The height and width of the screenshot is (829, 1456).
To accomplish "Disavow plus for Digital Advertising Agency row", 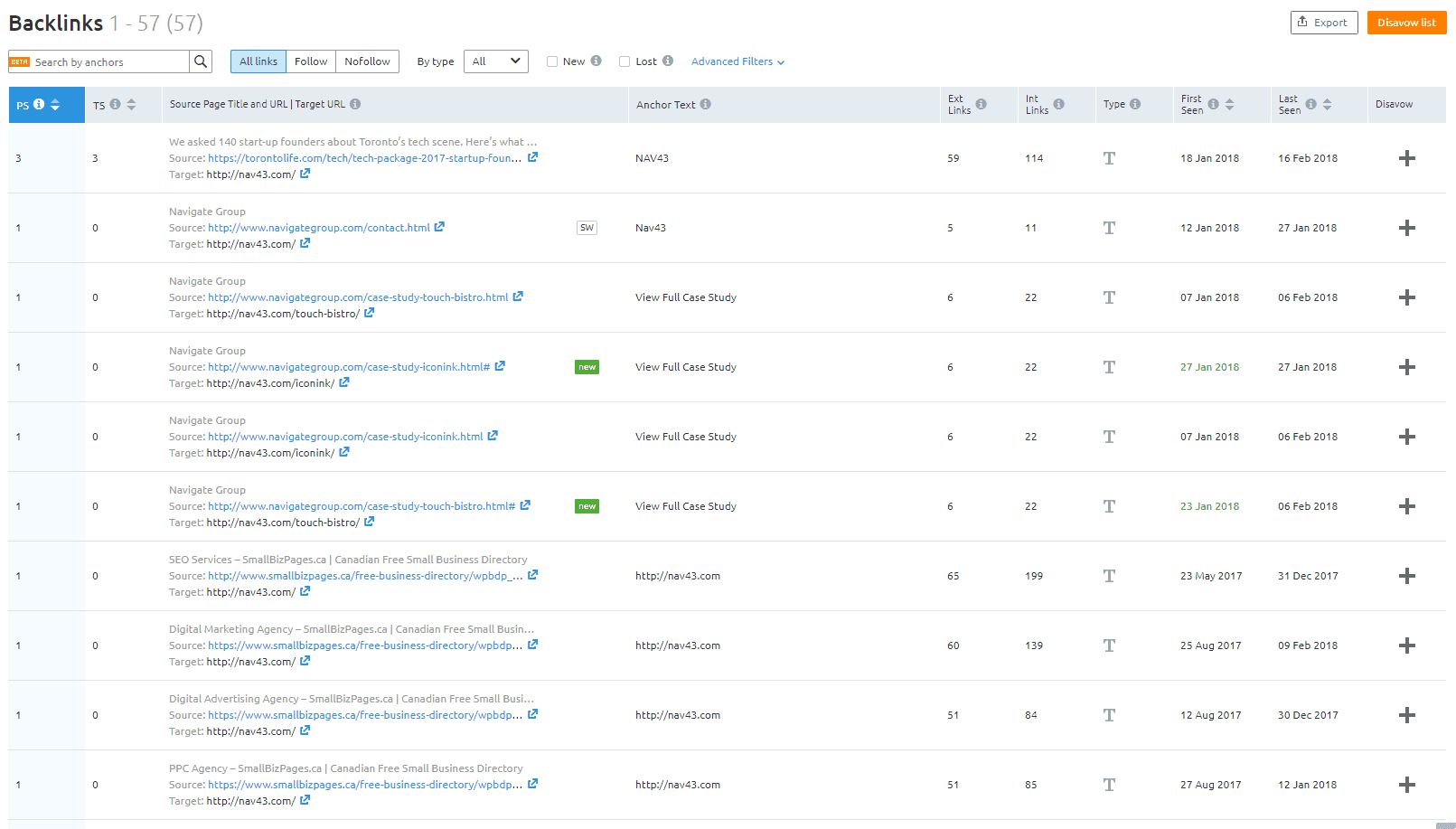I will pos(1406,715).
